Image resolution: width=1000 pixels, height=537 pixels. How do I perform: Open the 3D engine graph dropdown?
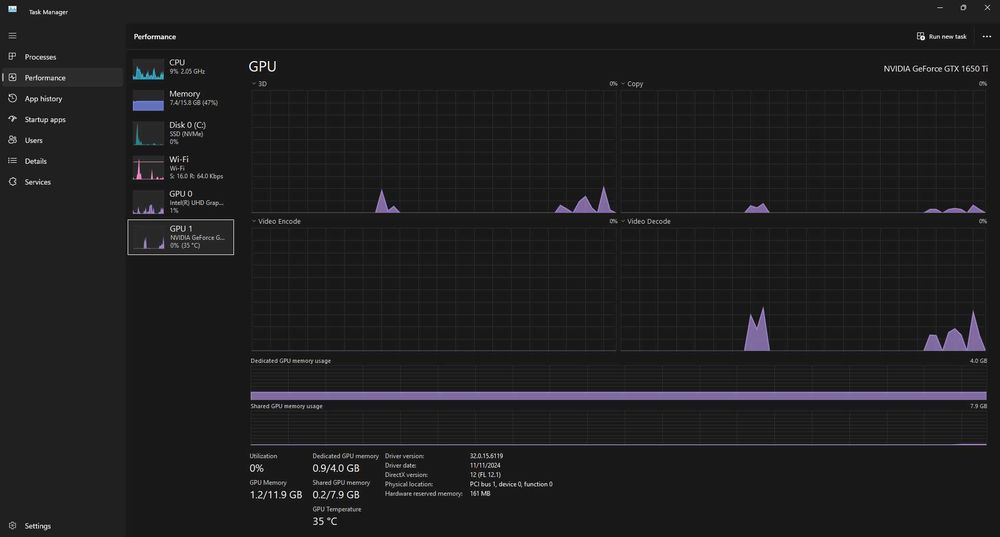(x=254, y=84)
